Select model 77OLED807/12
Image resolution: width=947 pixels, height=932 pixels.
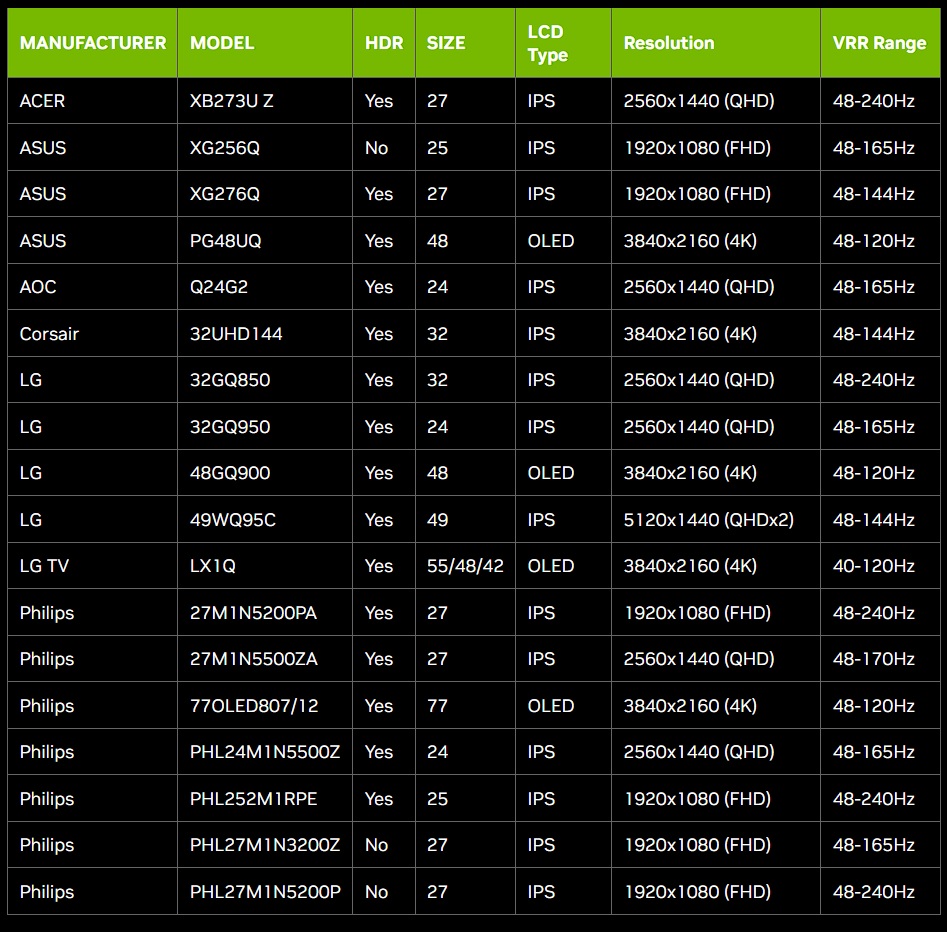[265, 705]
